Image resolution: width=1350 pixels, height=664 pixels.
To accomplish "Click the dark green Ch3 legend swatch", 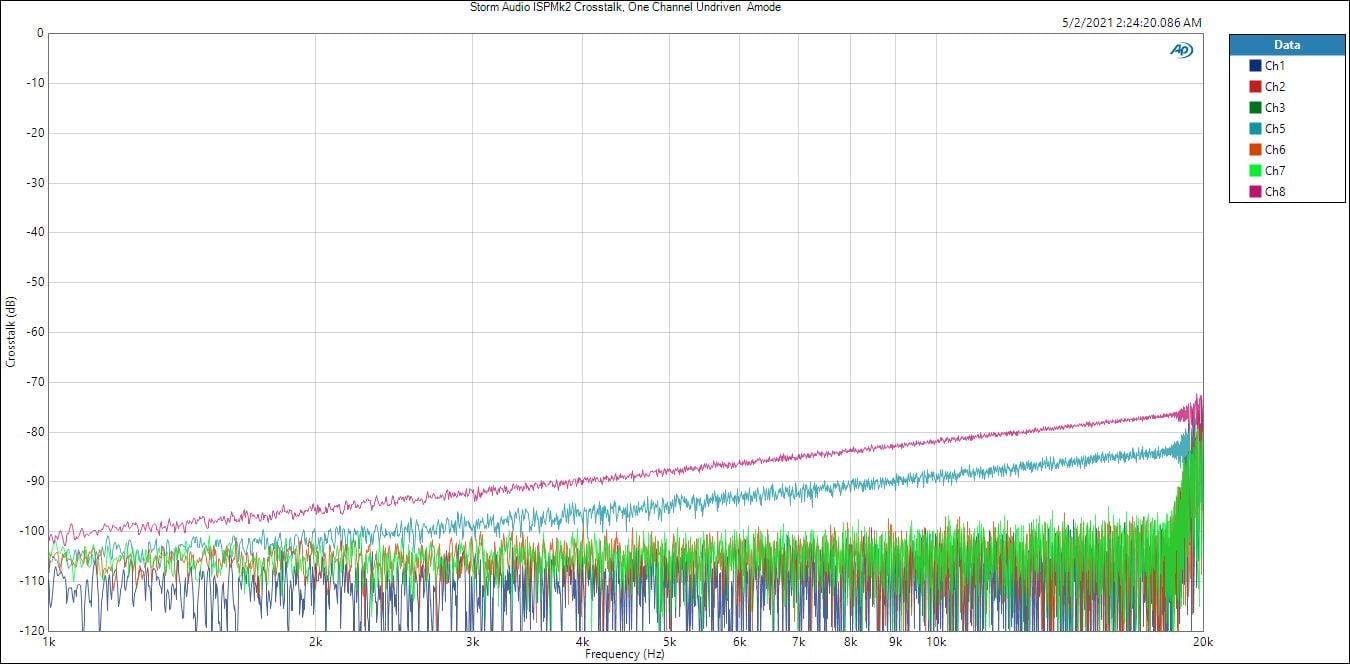I will [x=1255, y=108].
